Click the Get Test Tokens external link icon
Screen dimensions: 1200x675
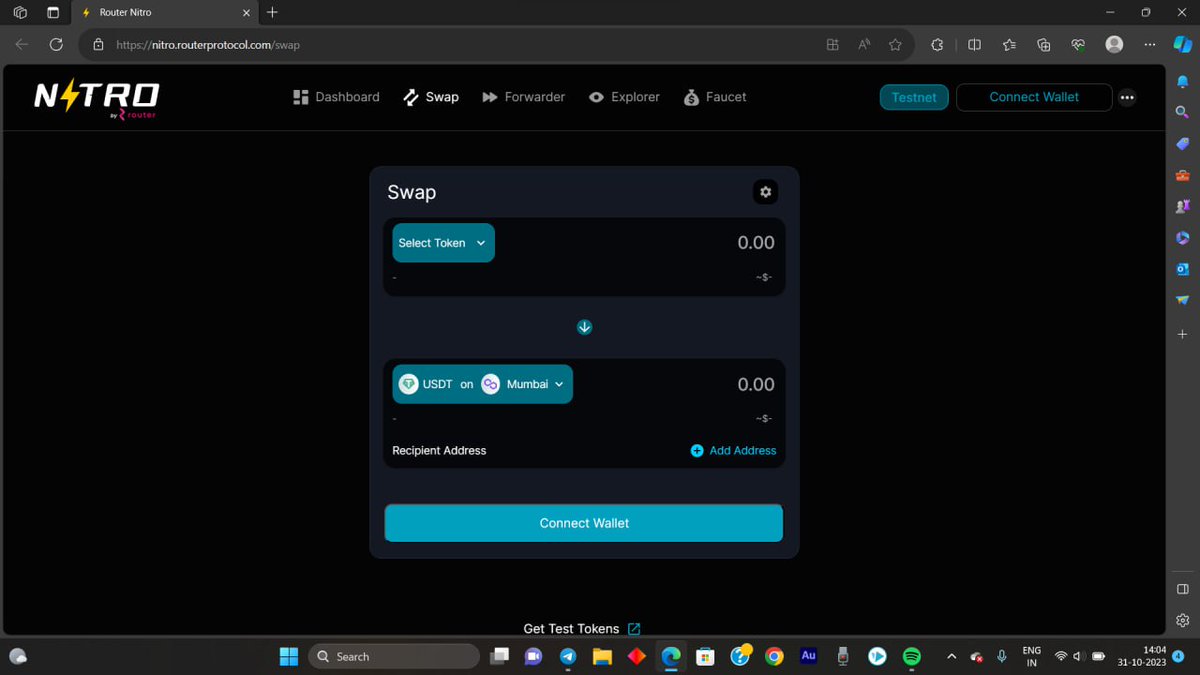634,629
